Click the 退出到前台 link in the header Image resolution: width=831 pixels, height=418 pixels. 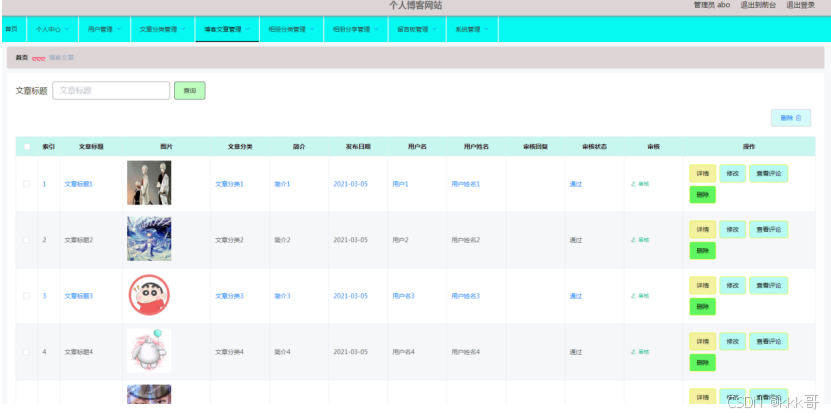[x=758, y=5]
